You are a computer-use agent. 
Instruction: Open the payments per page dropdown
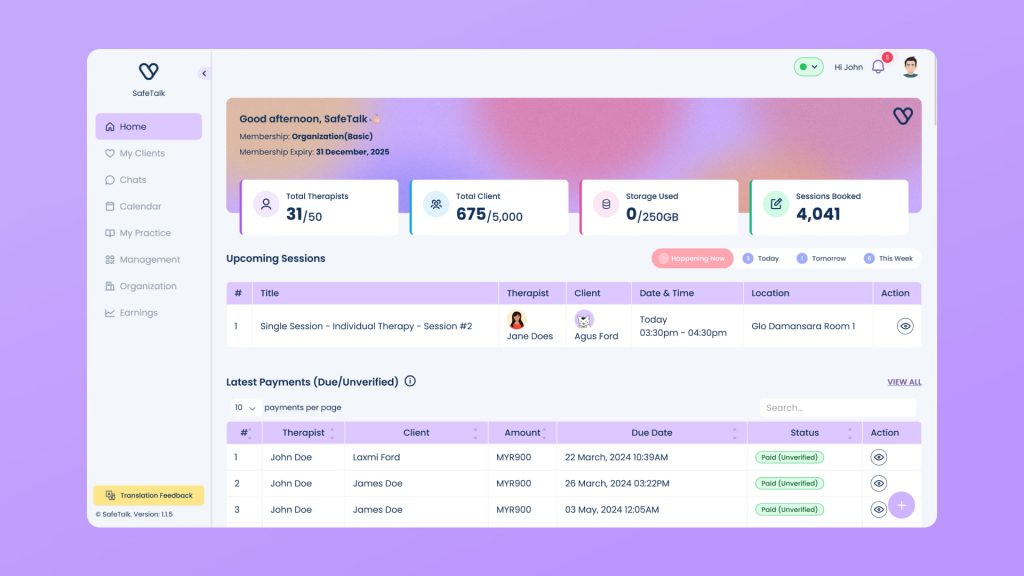pos(246,408)
